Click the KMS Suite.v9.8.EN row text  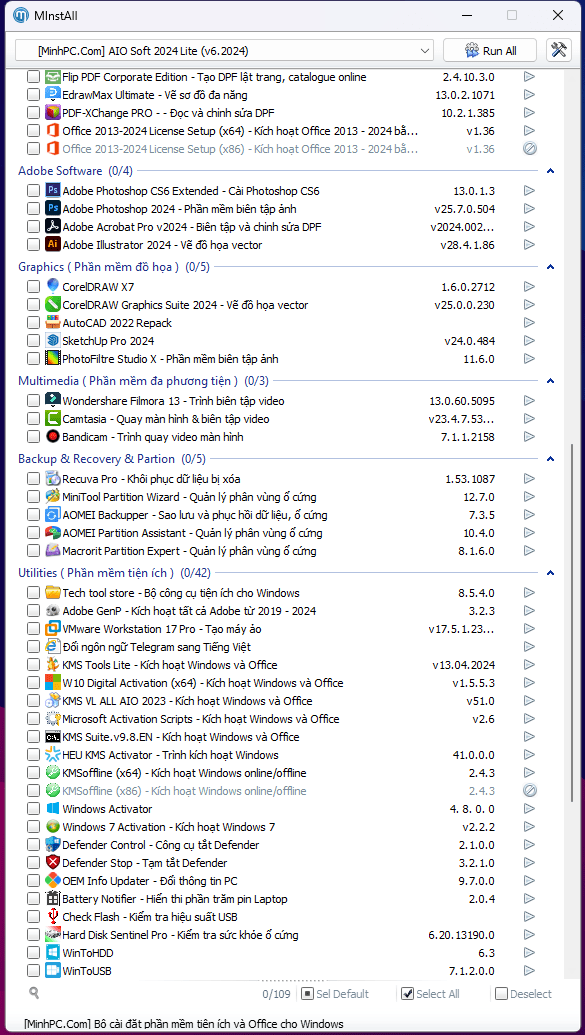pos(180,737)
